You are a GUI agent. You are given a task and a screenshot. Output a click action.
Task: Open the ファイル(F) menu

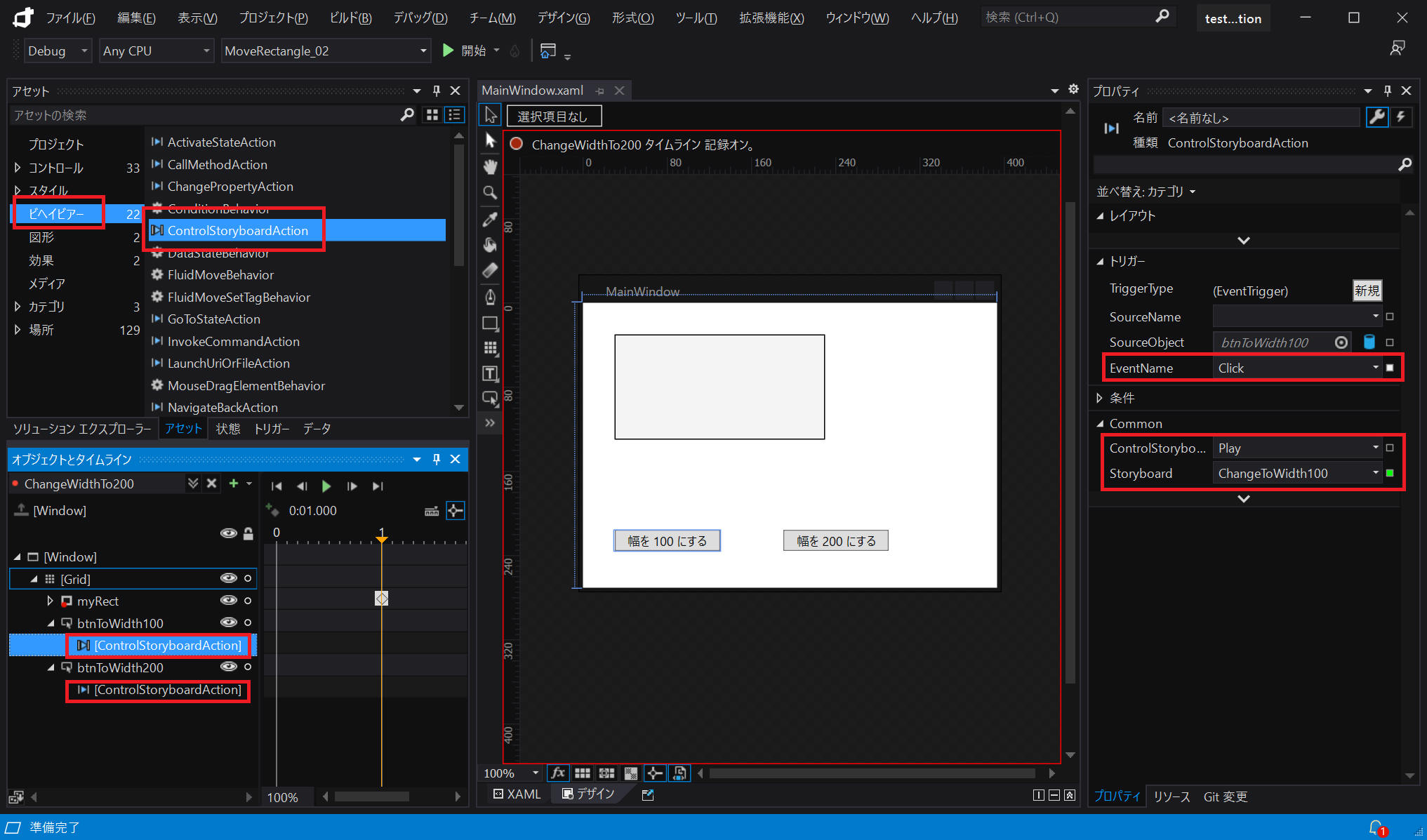click(x=70, y=18)
